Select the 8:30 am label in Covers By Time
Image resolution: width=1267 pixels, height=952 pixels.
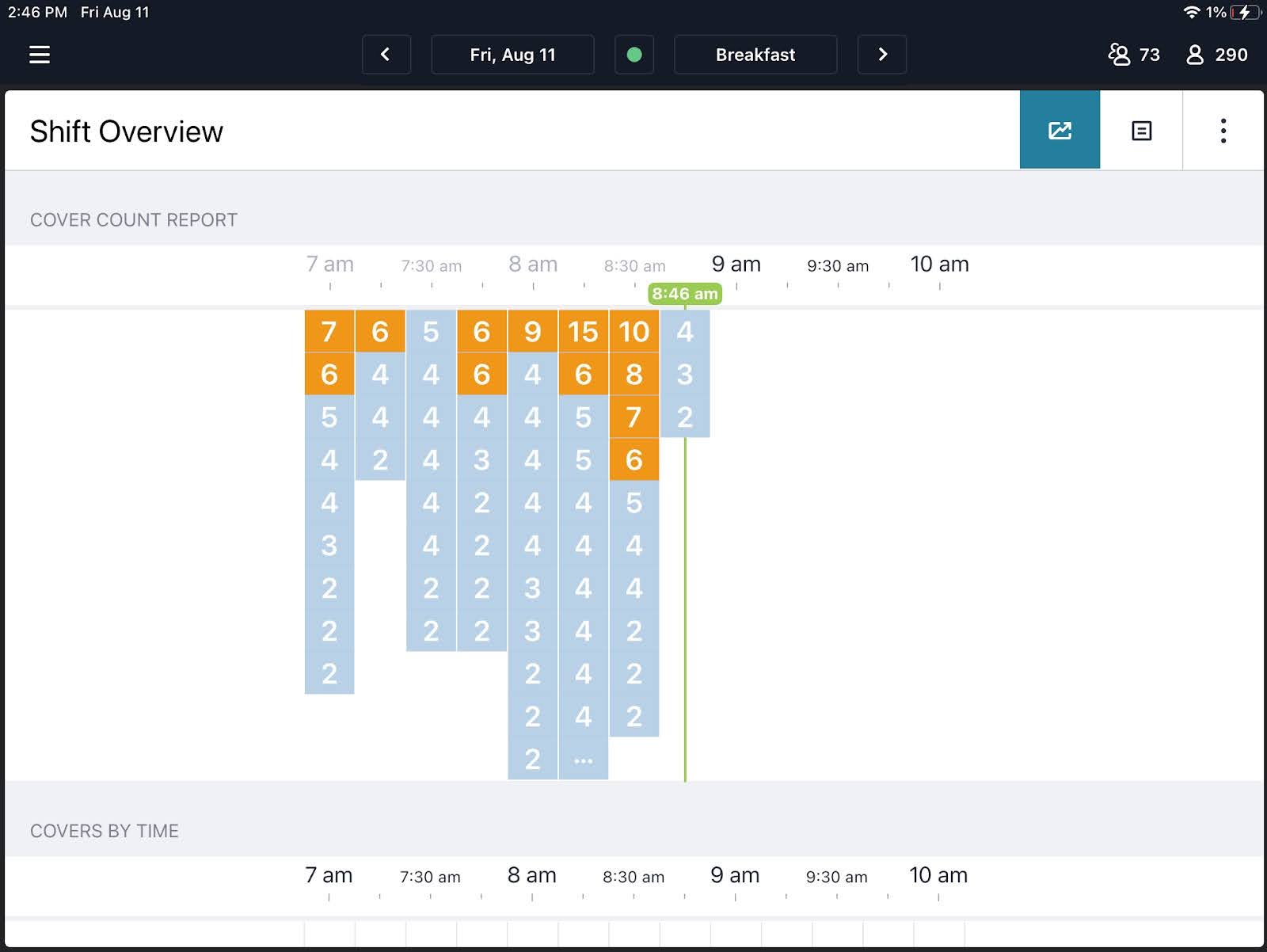(633, 877)
